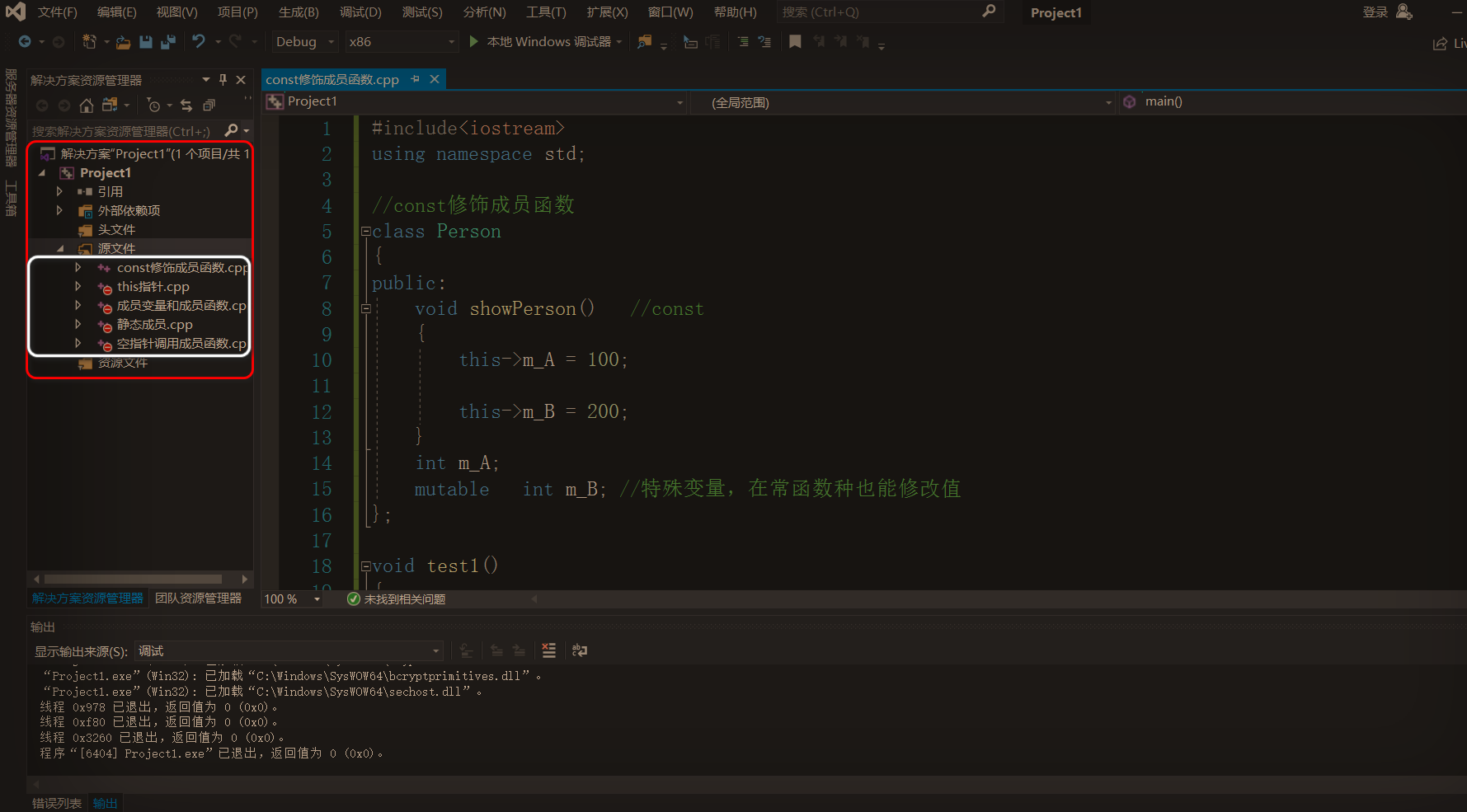Image resolution: width=1467 pixels, height=812 pixels.
Task: Open the 编辑(E) menu
Action: [x=116, y=12]
